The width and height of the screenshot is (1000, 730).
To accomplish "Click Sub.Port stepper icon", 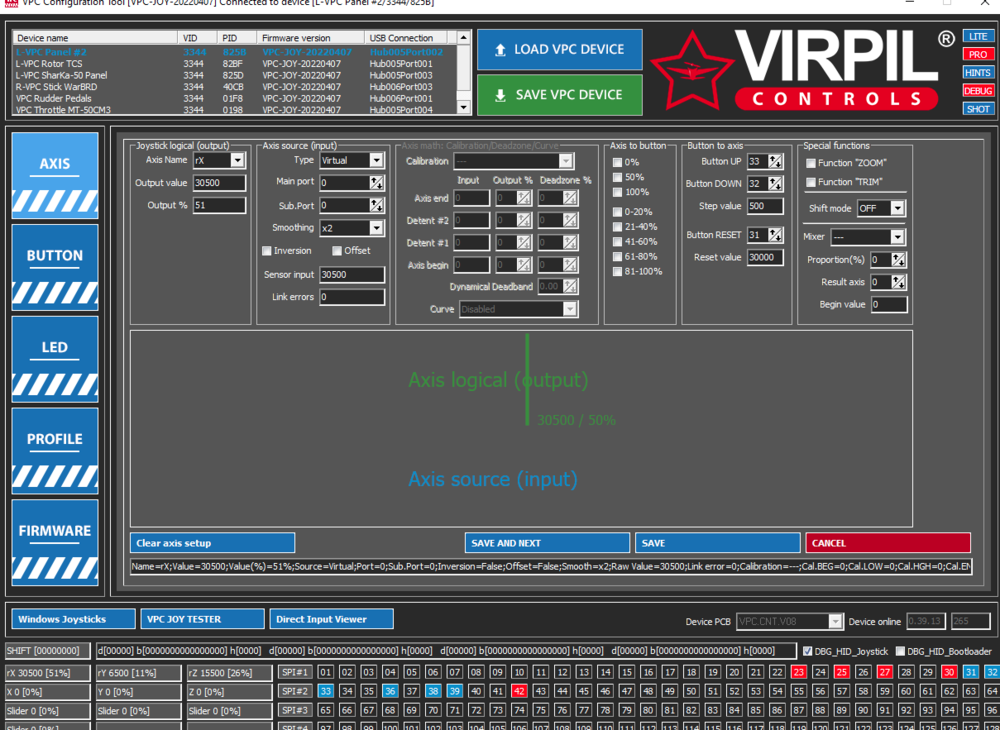I will pyautogui.click(x=377, y=207).
